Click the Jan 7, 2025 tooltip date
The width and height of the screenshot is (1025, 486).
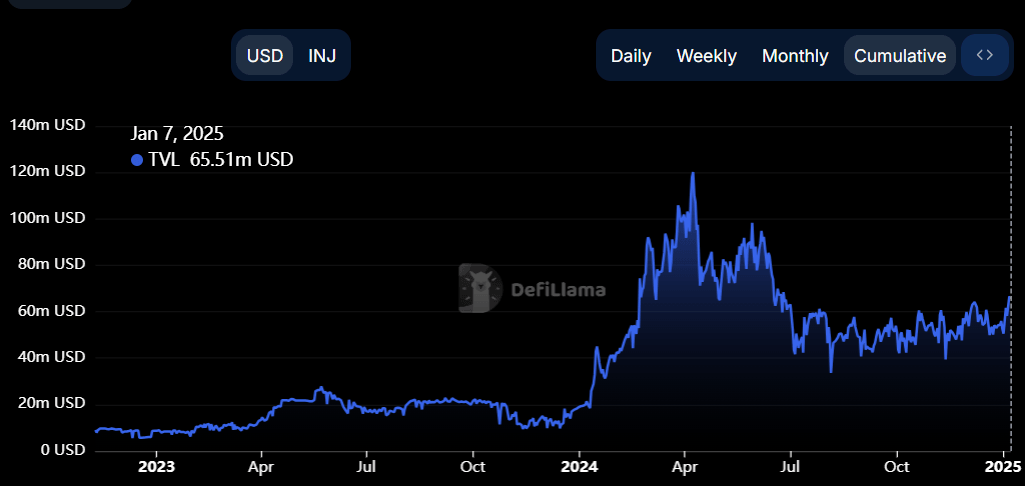pos(177,134)
